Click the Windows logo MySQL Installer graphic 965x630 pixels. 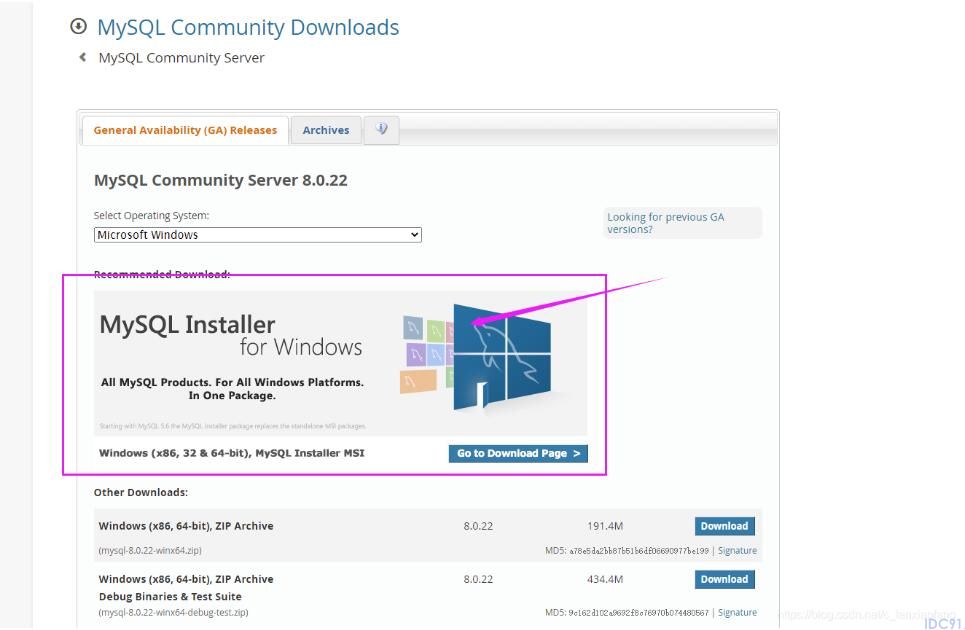tap(502, 356)
